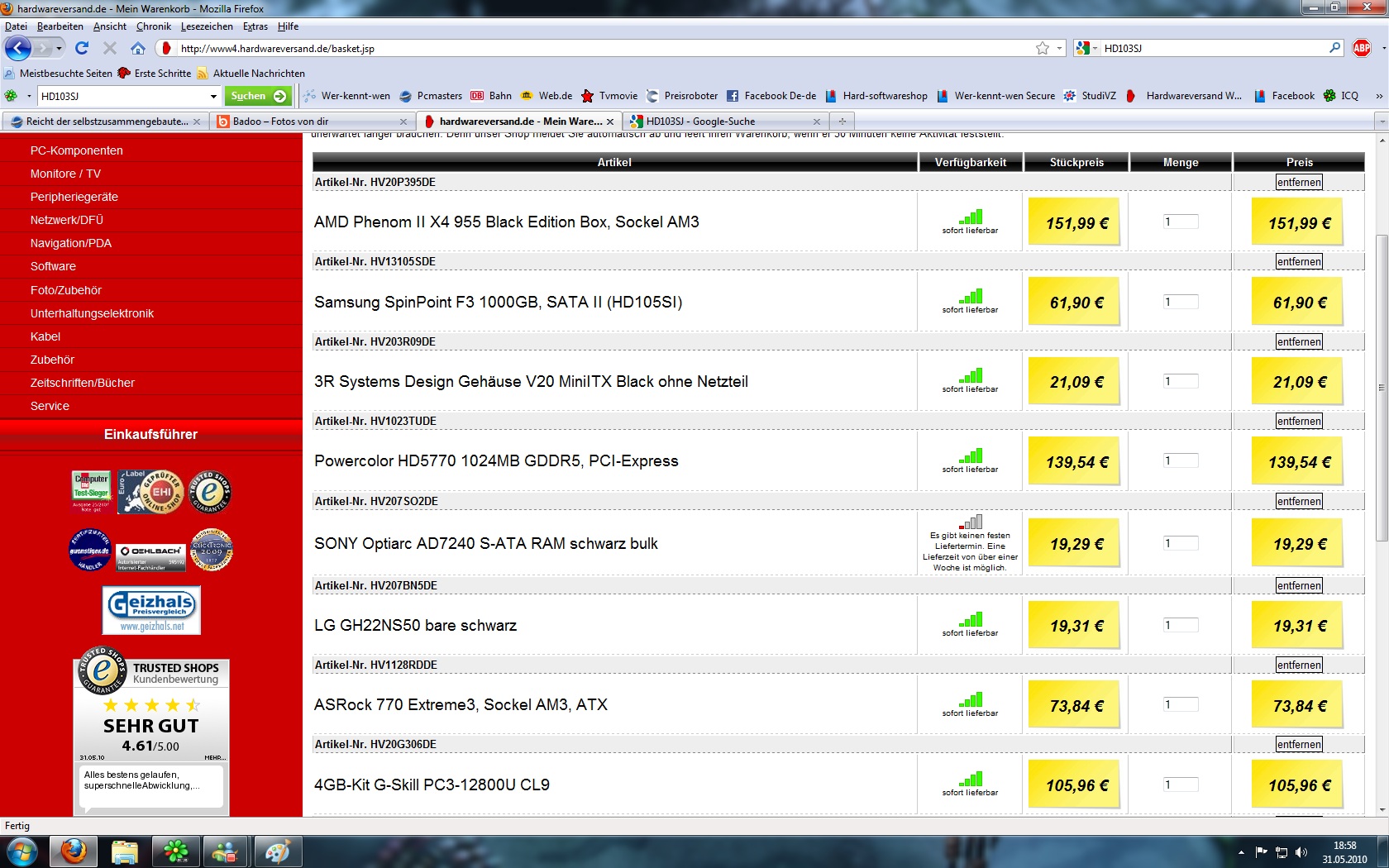Close the hardwareversand.de Mein Warenkorb tab

610,122
